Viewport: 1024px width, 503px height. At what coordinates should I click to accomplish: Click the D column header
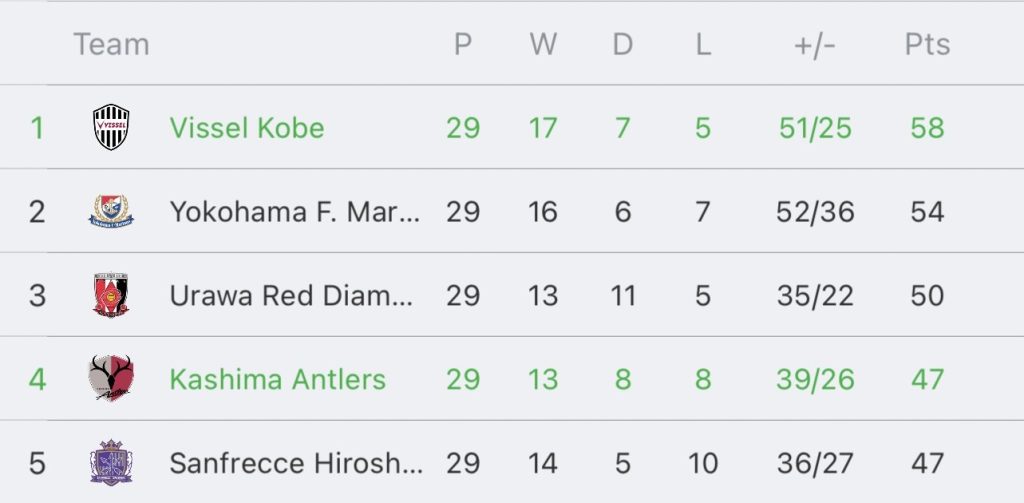click(622, 44)
